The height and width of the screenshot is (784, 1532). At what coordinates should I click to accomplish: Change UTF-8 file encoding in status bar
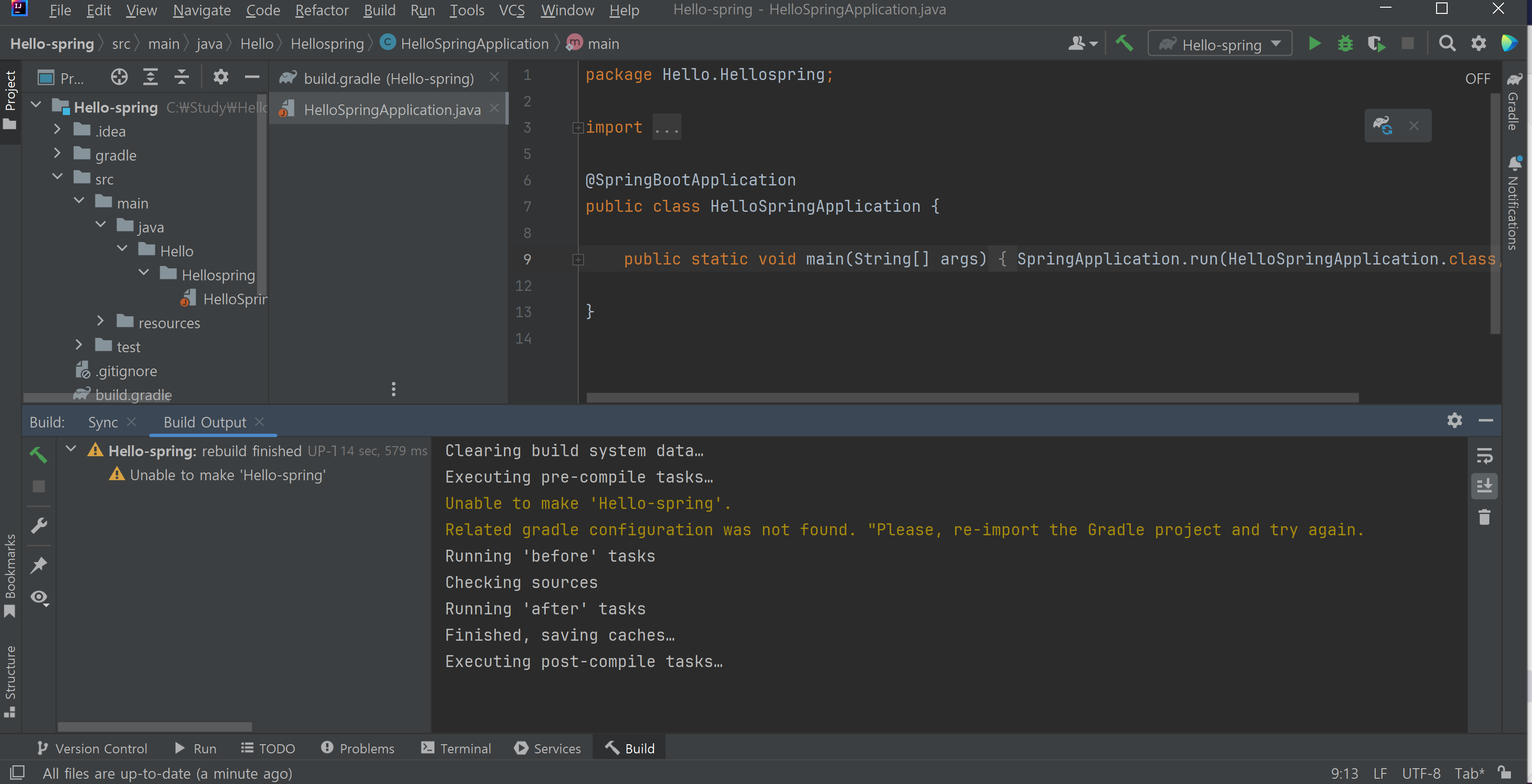click(1421, 773)
